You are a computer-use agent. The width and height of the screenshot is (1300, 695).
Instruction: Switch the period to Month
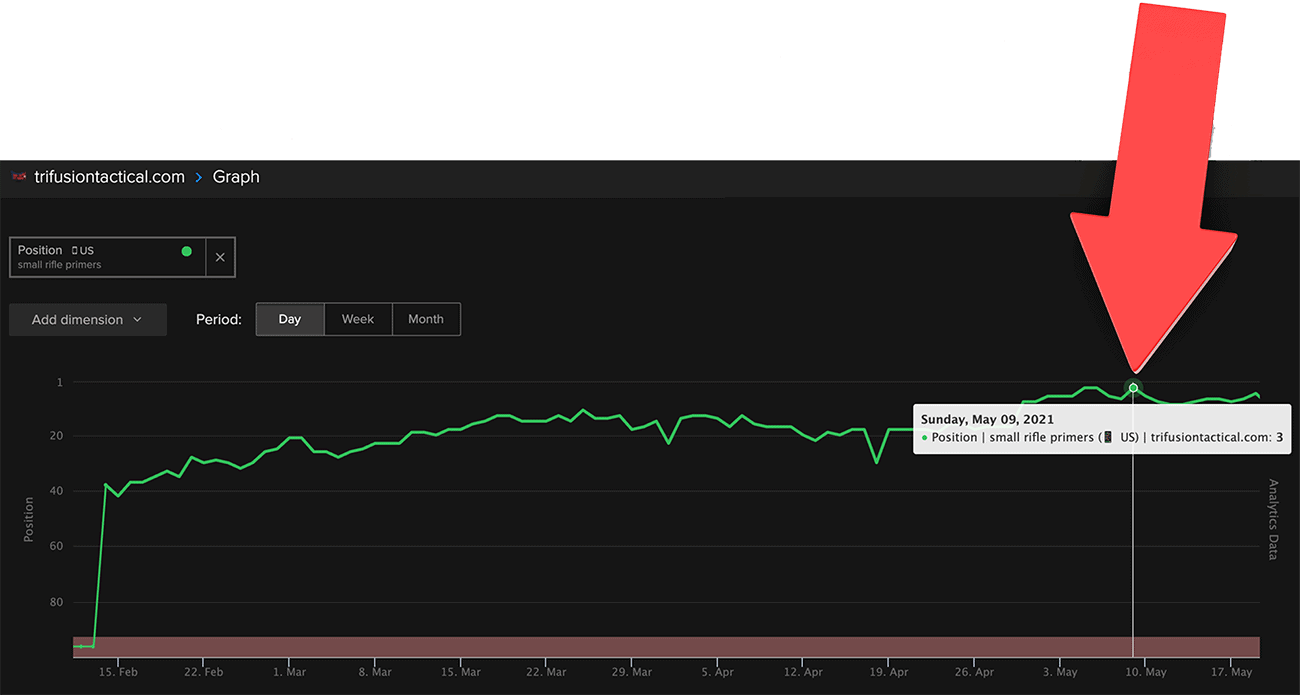(426, 319)
